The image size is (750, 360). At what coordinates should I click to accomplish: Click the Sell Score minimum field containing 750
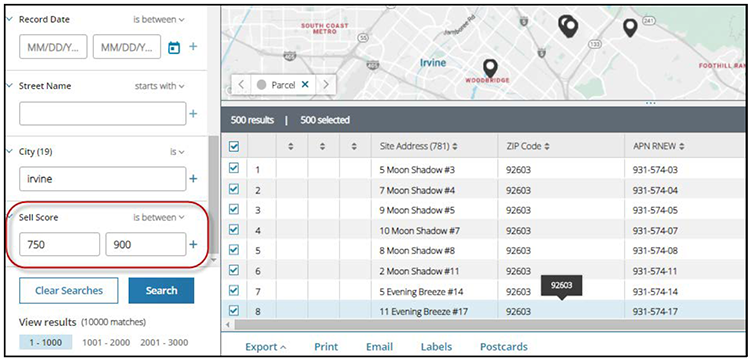tap(59, 244)
